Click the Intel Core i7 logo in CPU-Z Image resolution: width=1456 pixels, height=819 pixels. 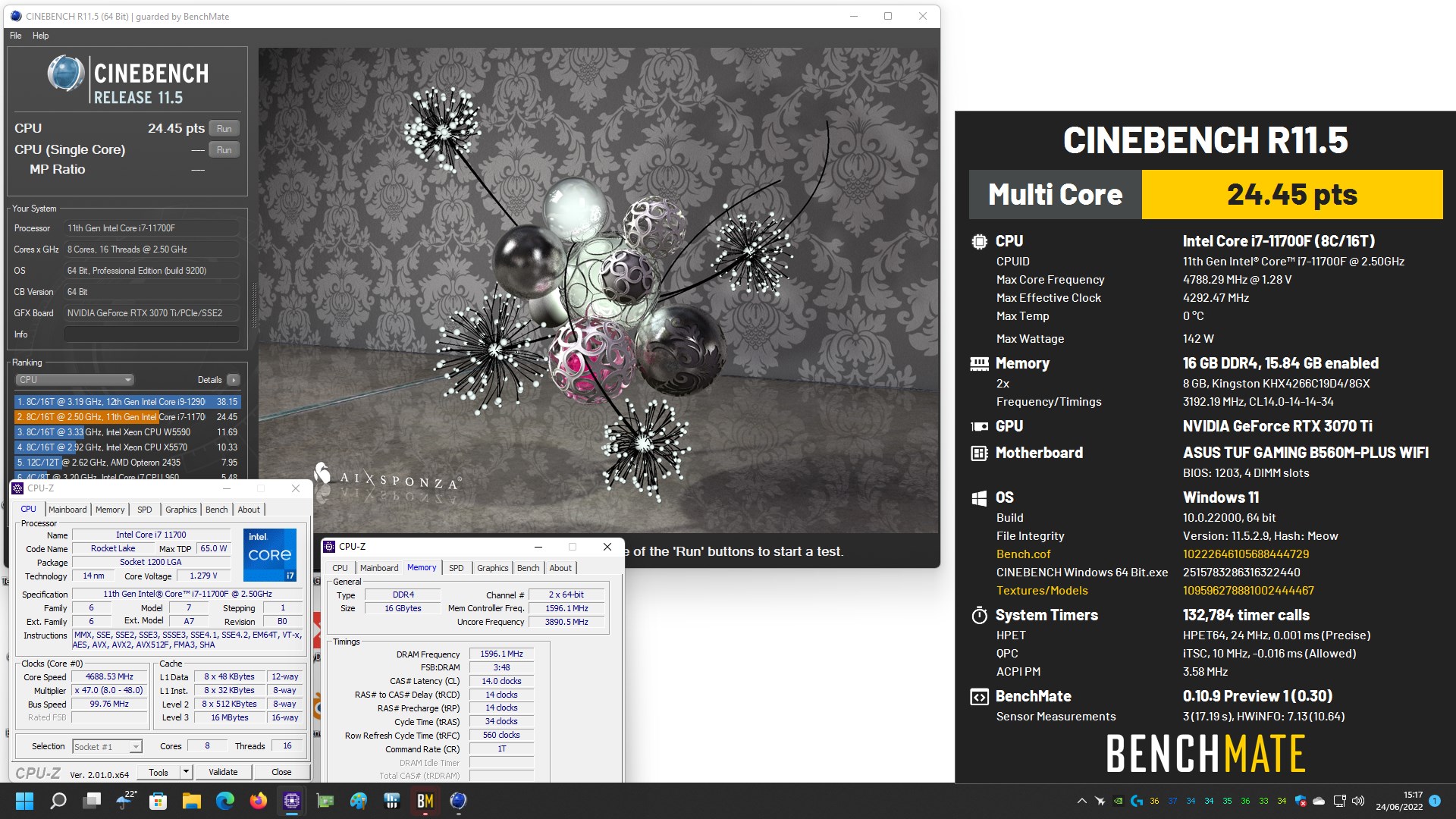click(x=270, y=554)
